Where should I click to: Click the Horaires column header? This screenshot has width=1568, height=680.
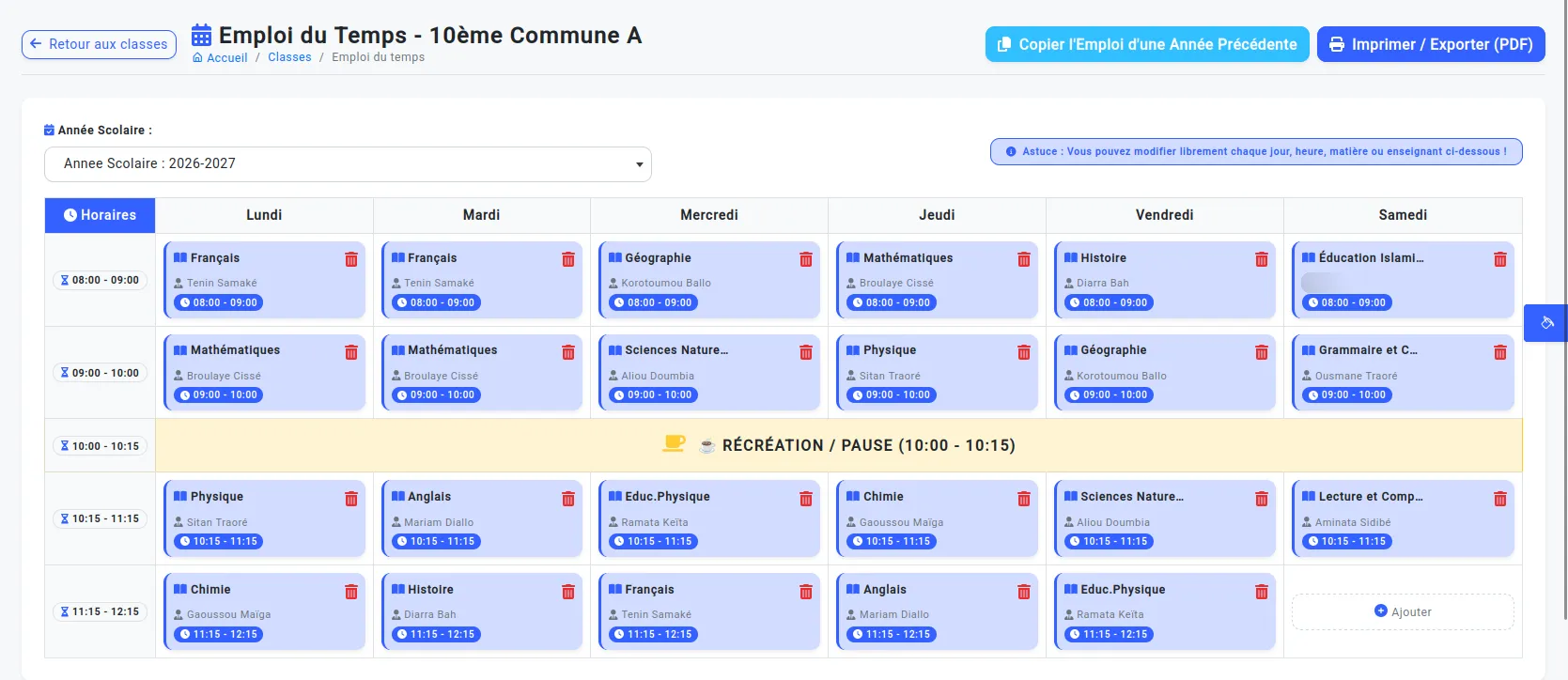coord(100,215)
